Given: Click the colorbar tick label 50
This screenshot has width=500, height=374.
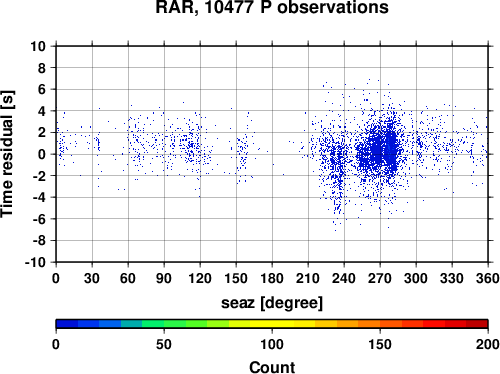Looking at the screenshot, I should click(x=164, y=344).
